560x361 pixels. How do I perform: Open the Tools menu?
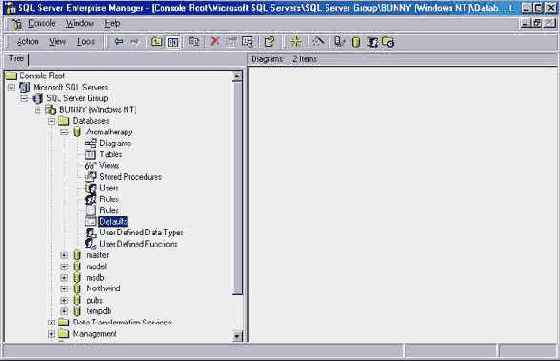(x=86, y=42)
